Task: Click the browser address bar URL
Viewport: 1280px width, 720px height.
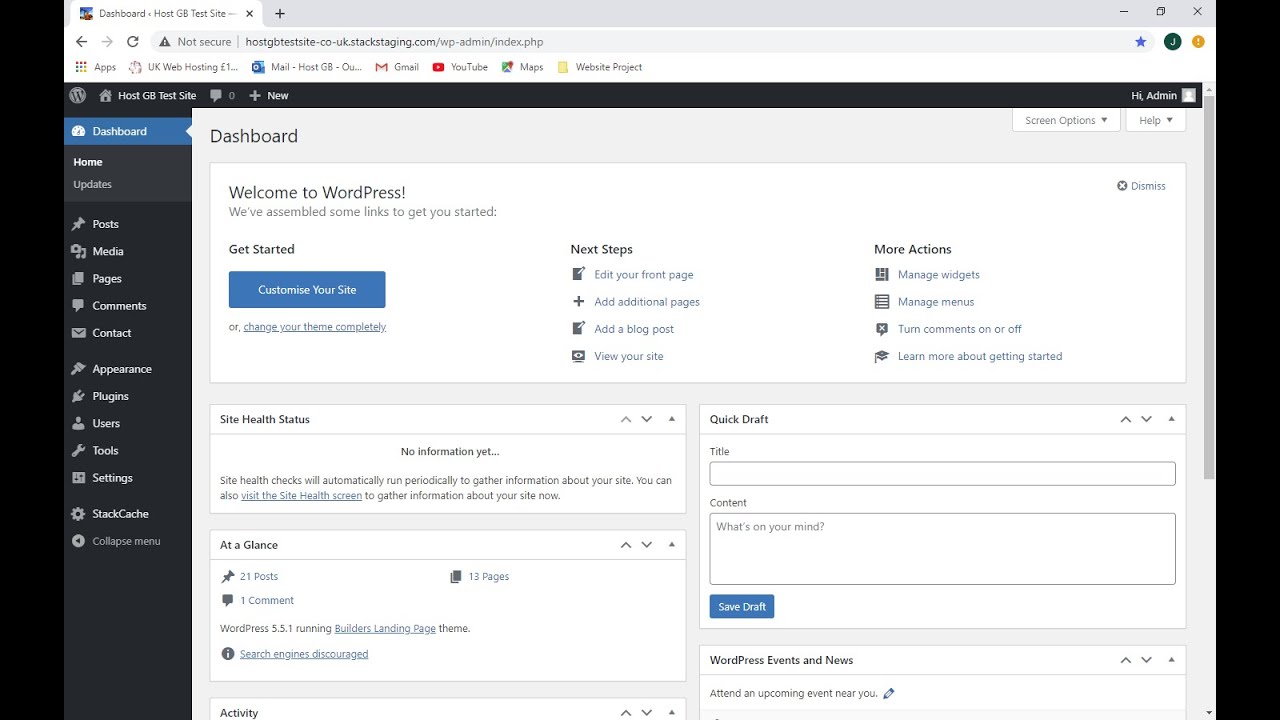Action: [x=394, y=42]
